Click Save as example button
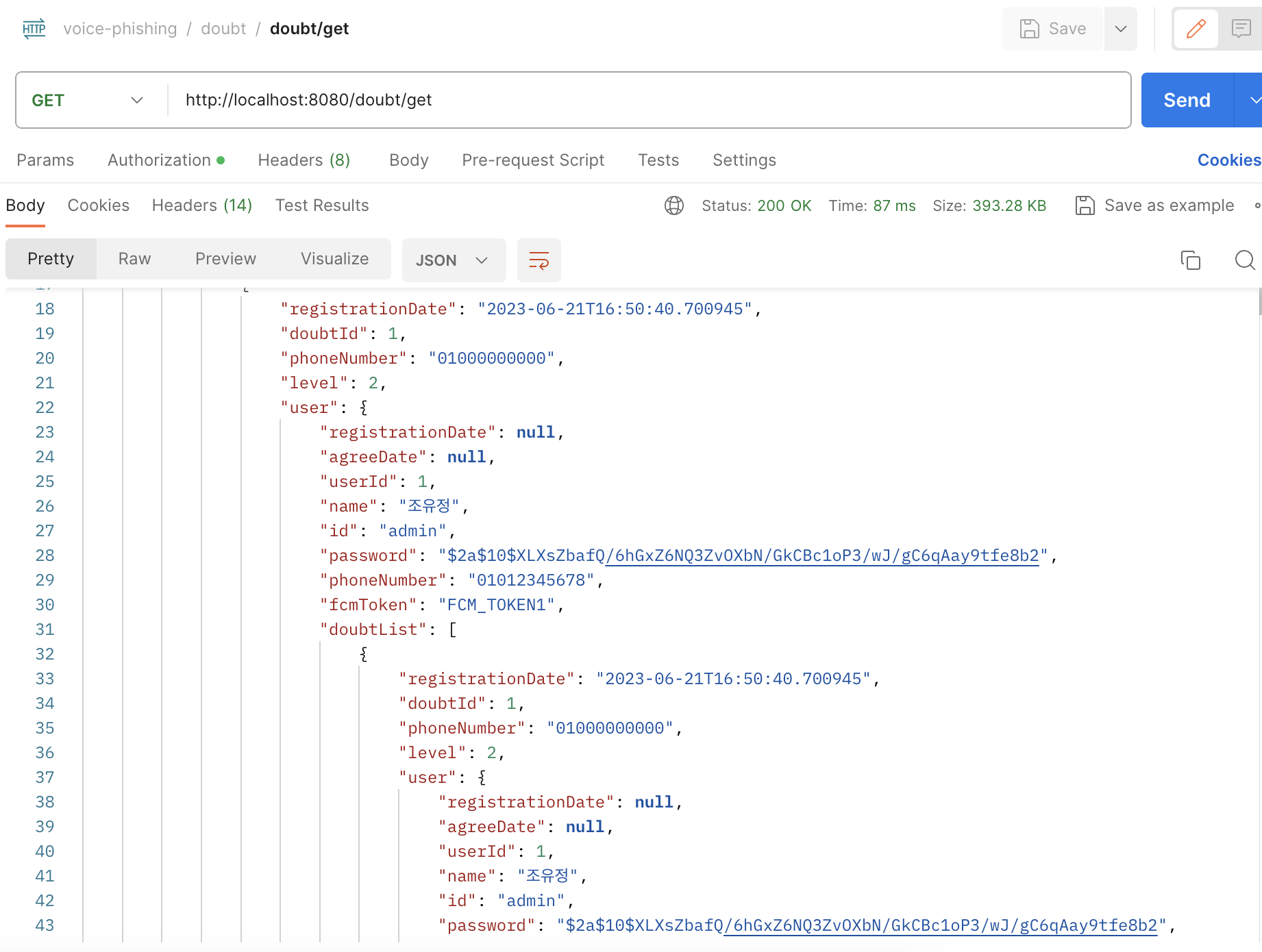1262x952 pixels. click(x=1155, y=205)
